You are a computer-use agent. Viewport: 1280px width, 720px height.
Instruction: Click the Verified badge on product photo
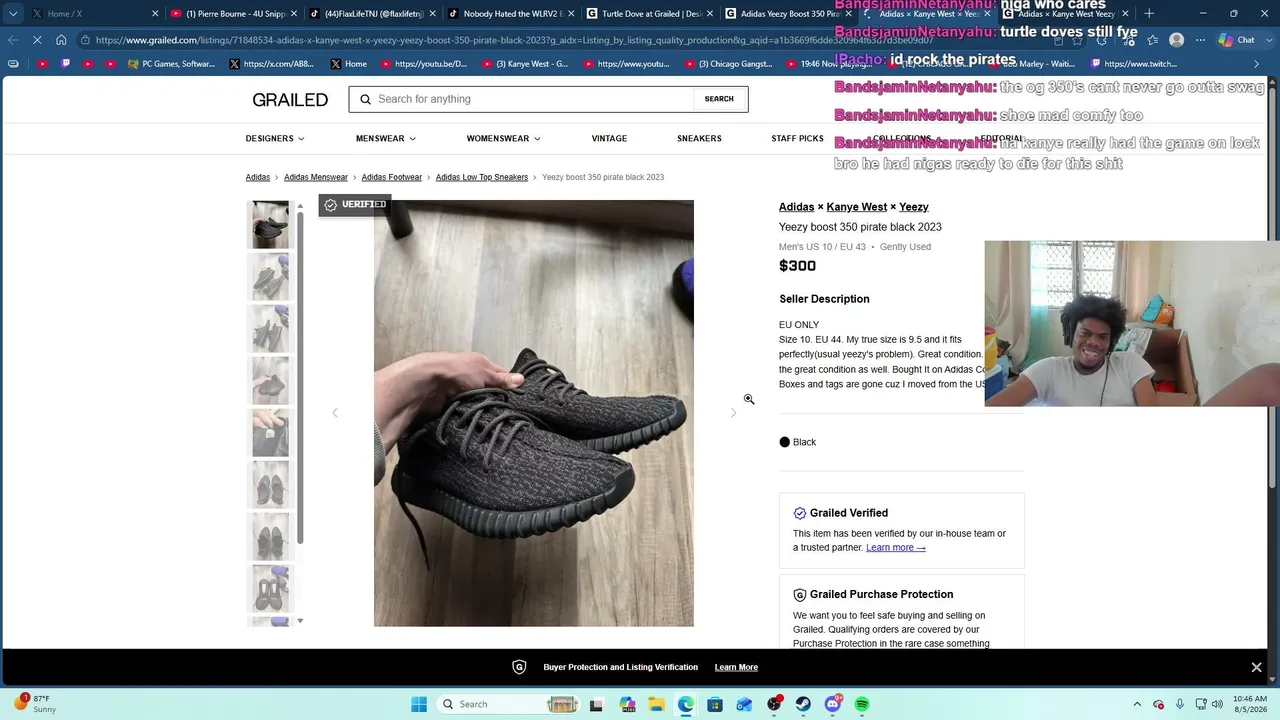(355, 205)
